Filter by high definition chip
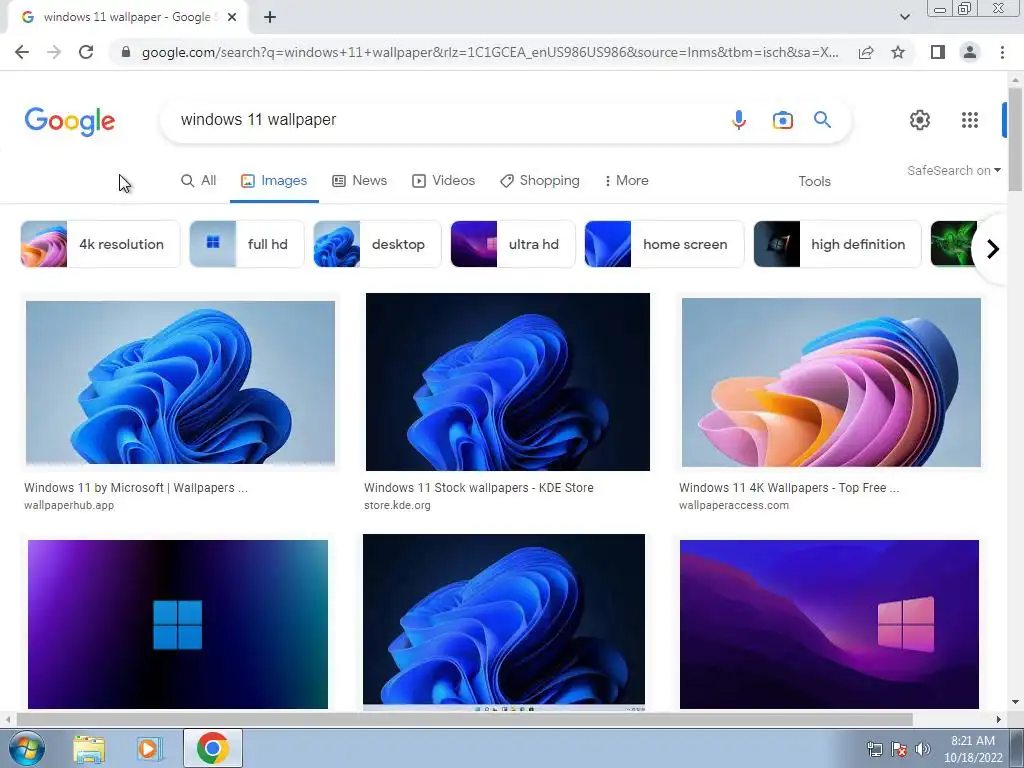Screen dimensions: 1024x768 point(837,244)
